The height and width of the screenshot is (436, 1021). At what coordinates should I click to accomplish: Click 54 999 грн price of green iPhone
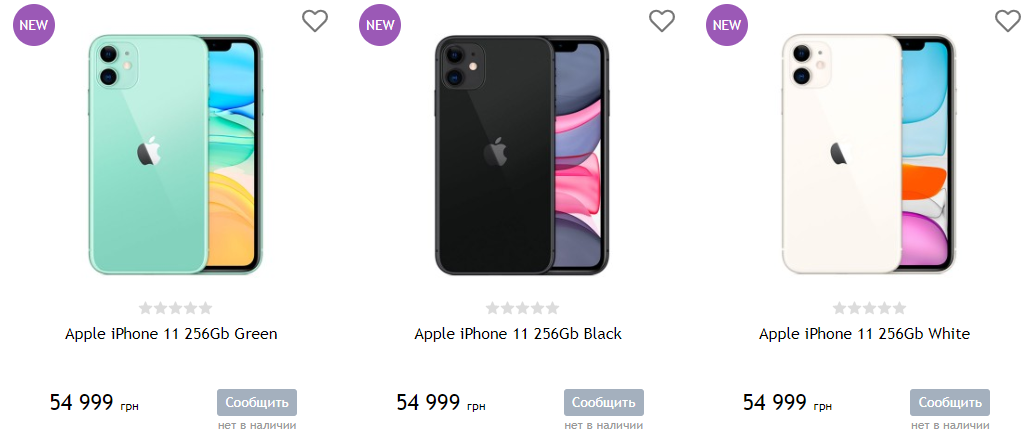coord(94,403)
